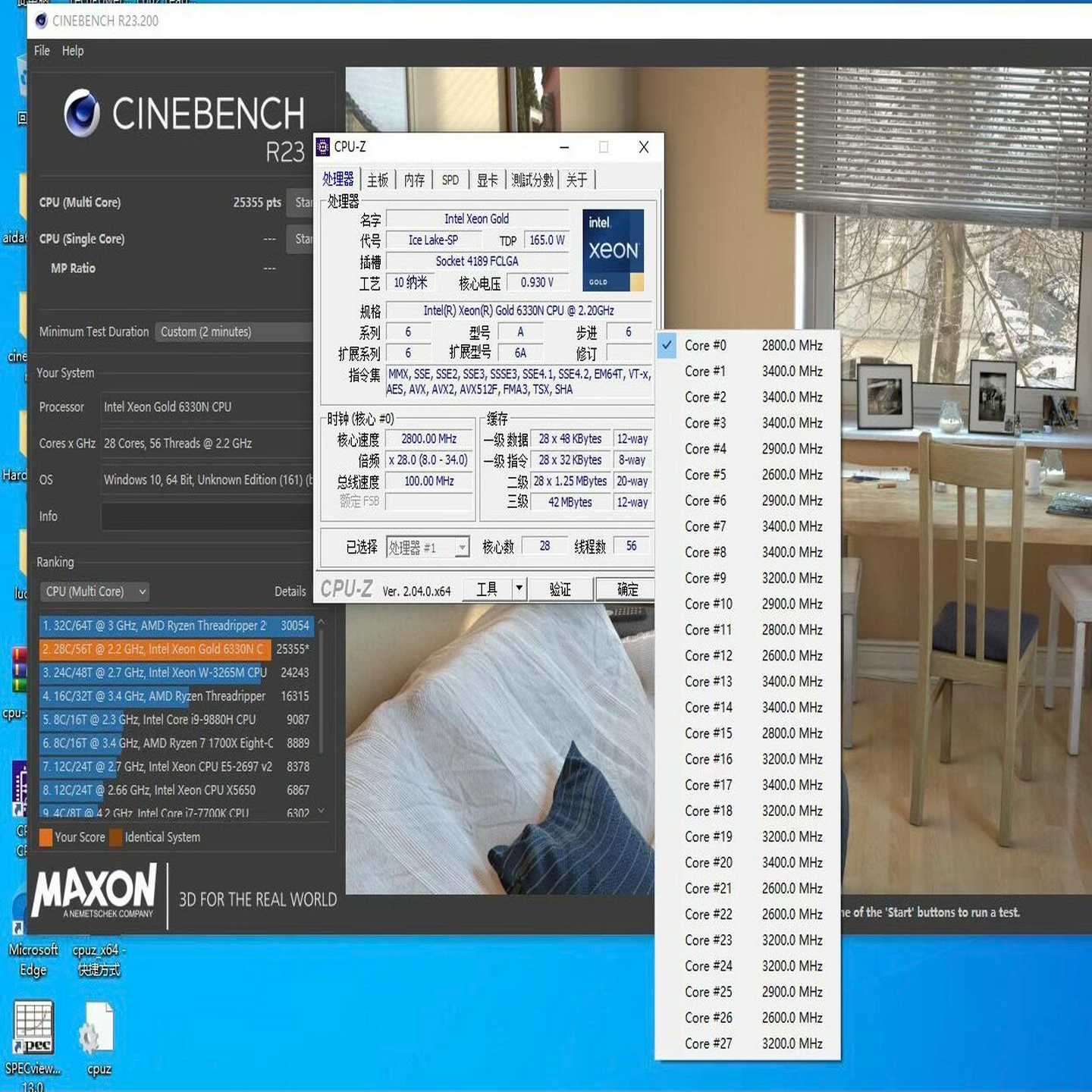Select Intel Core i9-9880H ranking row

click(176, 720)
